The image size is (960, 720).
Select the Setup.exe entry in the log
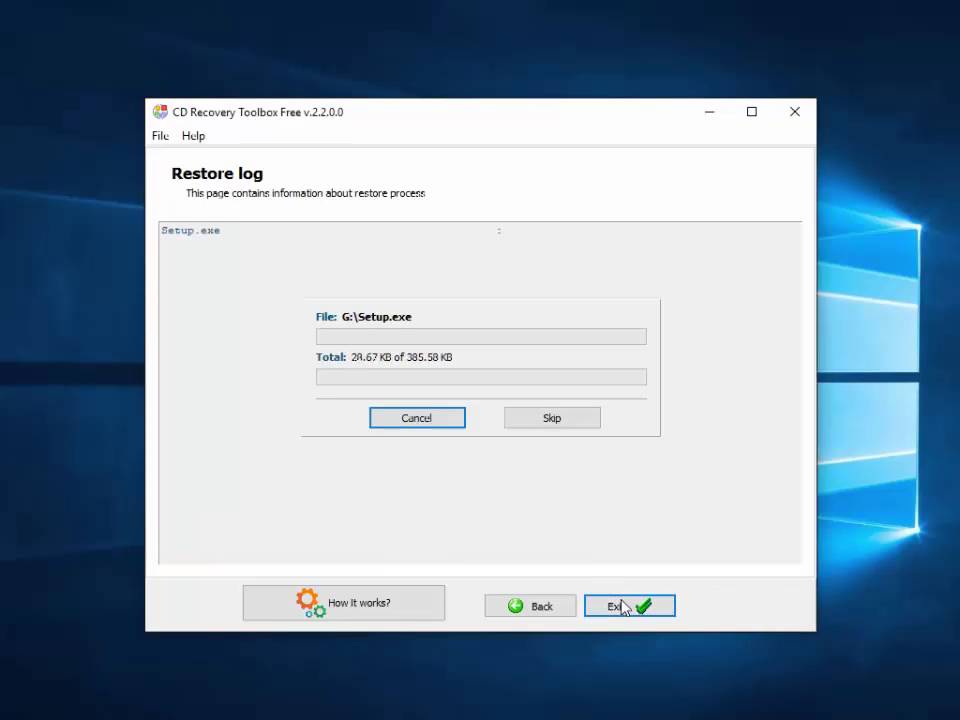pos(191,231)
